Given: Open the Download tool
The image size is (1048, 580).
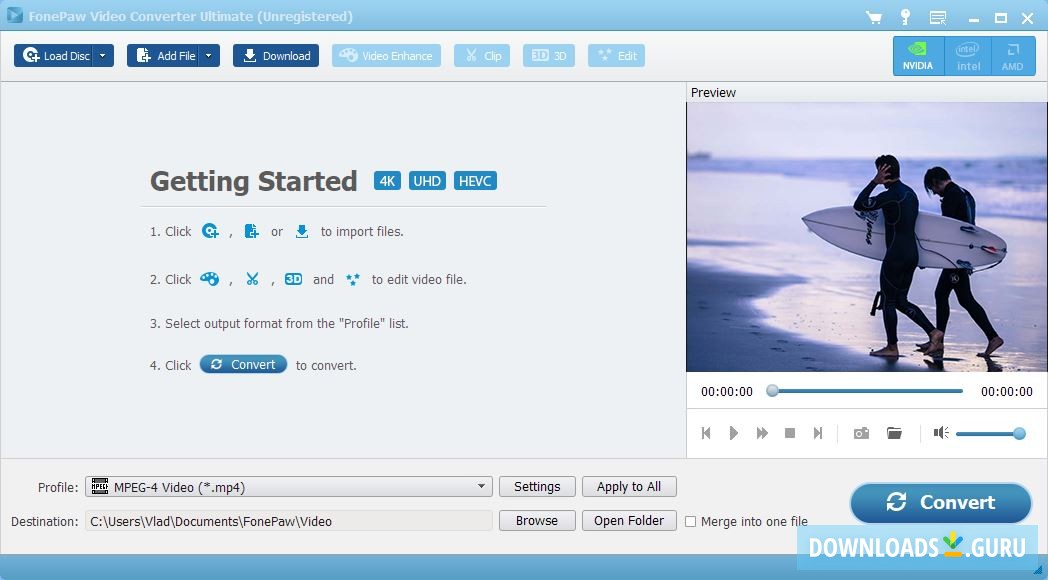Looking at the screenshot, I should tap(276, 55).
